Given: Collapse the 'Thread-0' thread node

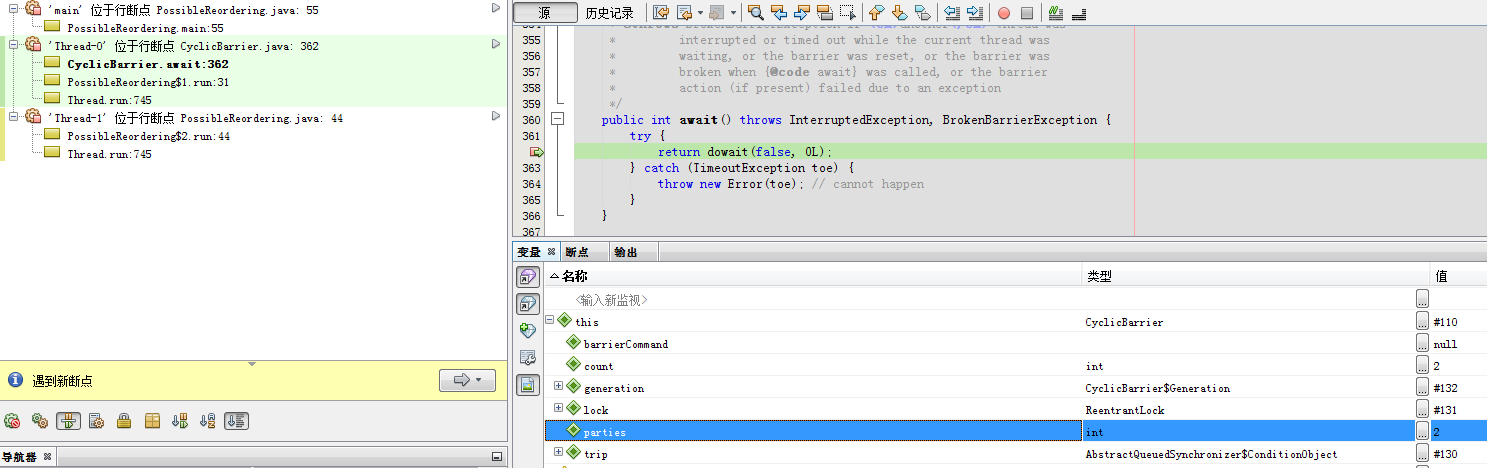Looking at the screenshot, I should tap(14, 44).
